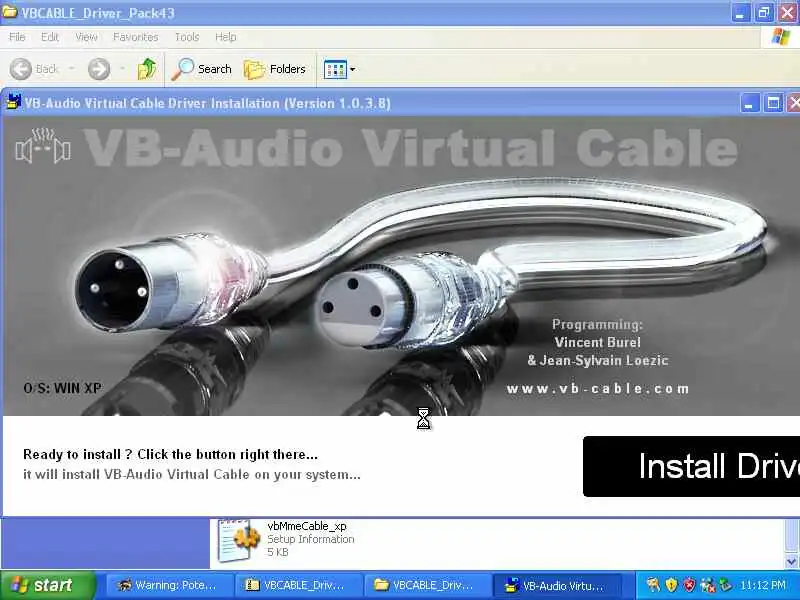Minimize the VB-Audio installer window
Screen dimensions: 800x600
coord(749,103)
